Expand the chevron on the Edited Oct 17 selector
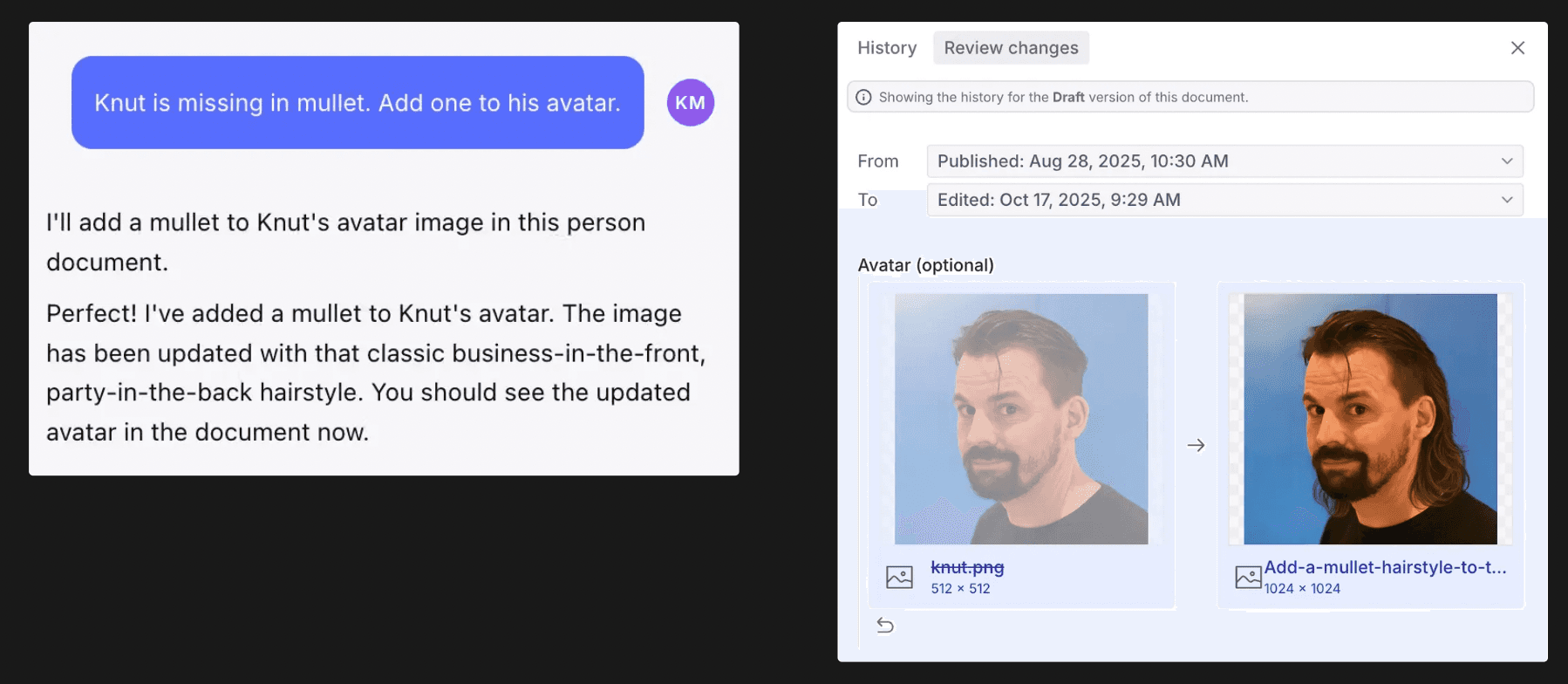The height and width of the screenshot is (684, 1568). pos(1506,200)
